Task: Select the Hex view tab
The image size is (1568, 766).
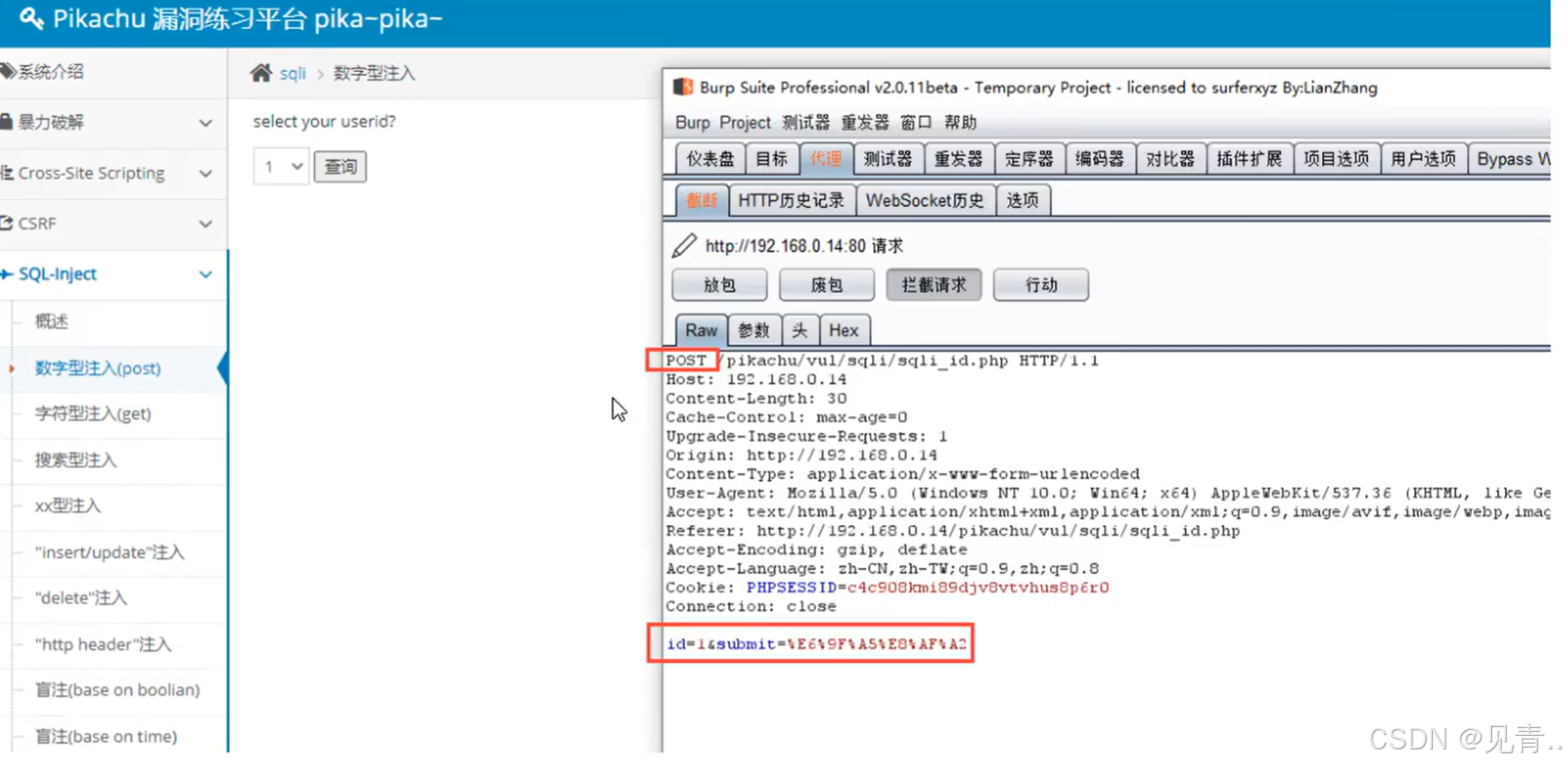Action: click(844, 331)
